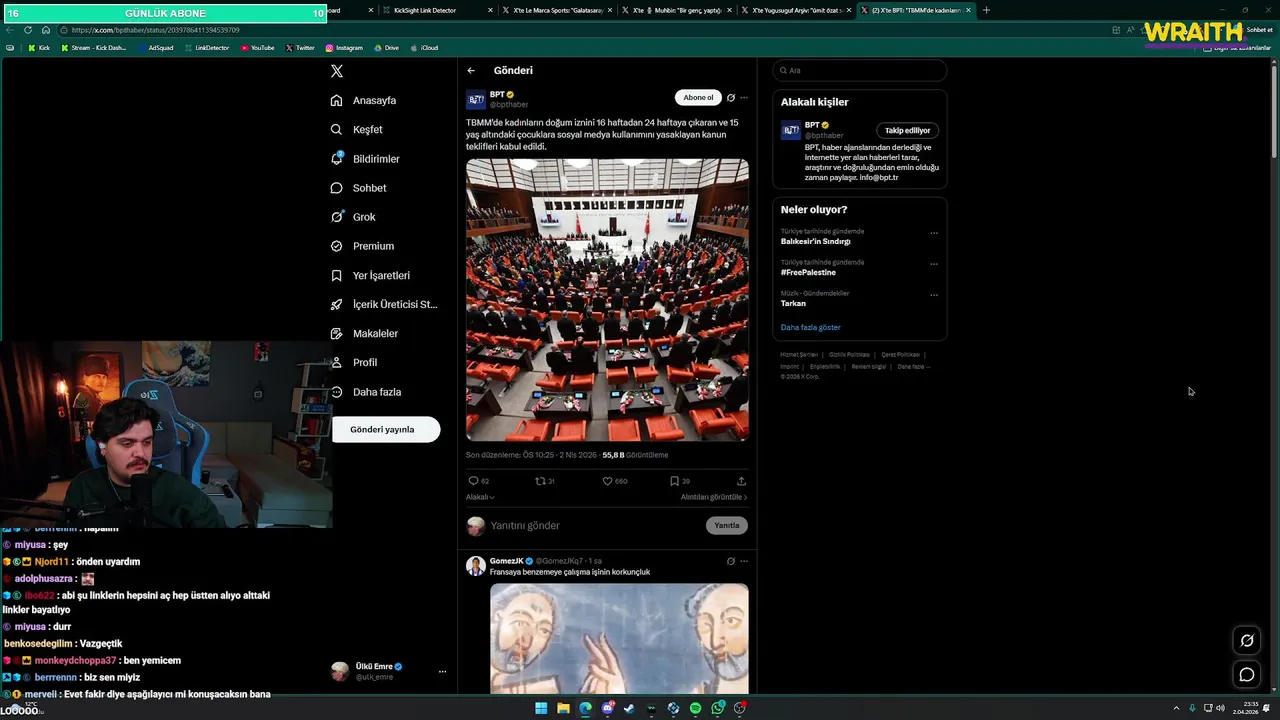1280x720 pixels.
Task: Open GomezJK reply more options
Action: point(743,561)
